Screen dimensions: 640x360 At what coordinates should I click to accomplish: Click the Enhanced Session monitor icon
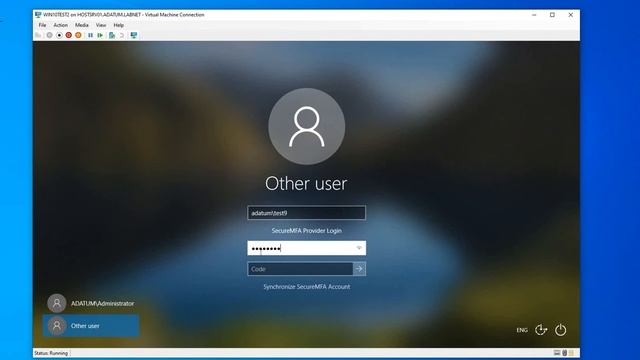click(x=133, y=36)
